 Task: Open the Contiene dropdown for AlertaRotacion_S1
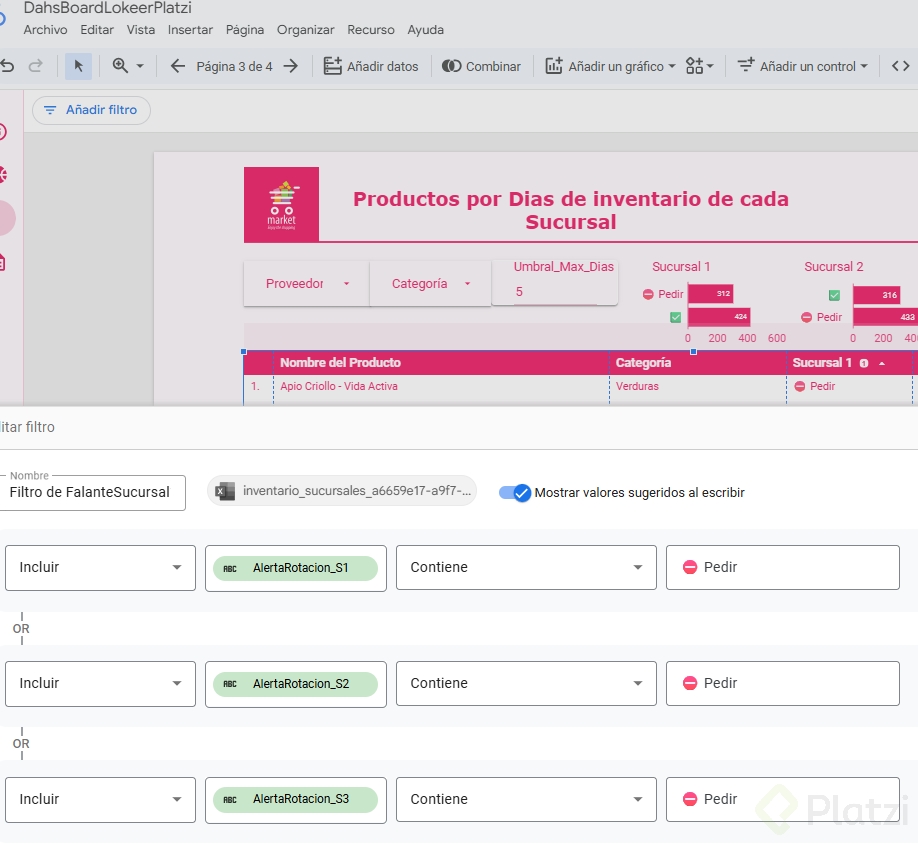(x=526, y=567)
